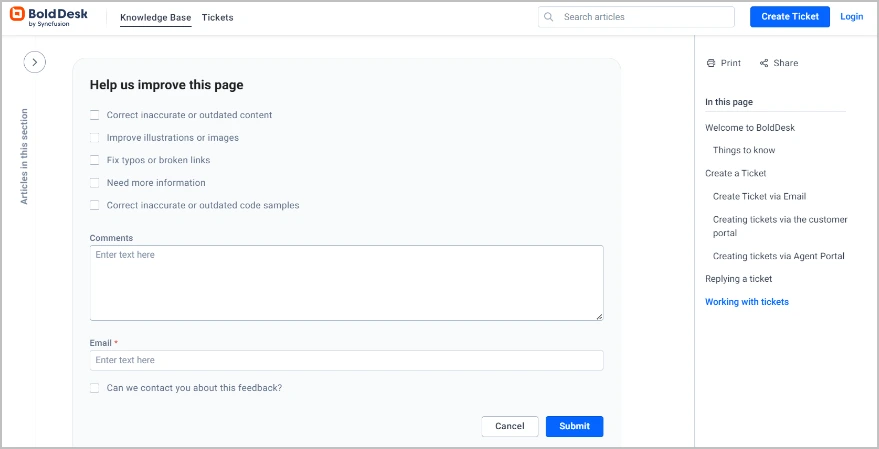Screen dimensions: 879x449
Task: Focus the Search articles field
Action: coord(636,17)
